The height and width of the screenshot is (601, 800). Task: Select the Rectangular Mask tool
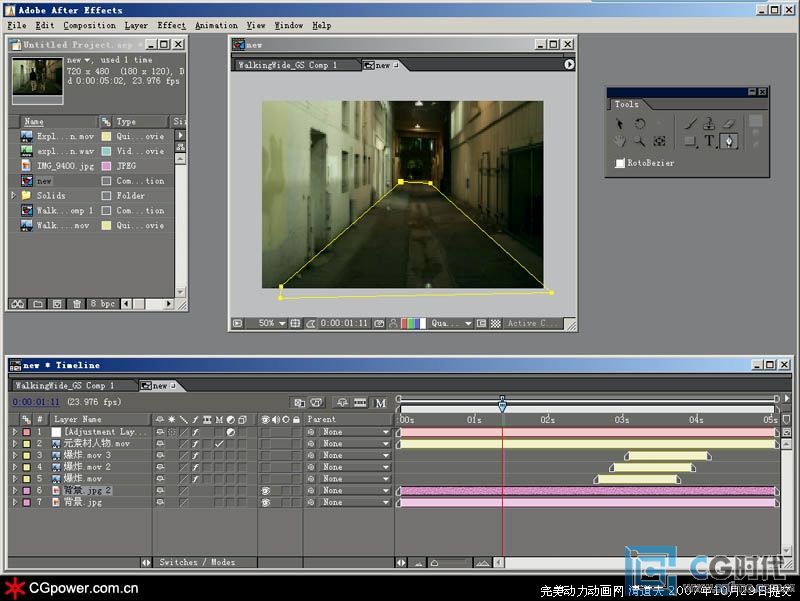click(690, 141)
